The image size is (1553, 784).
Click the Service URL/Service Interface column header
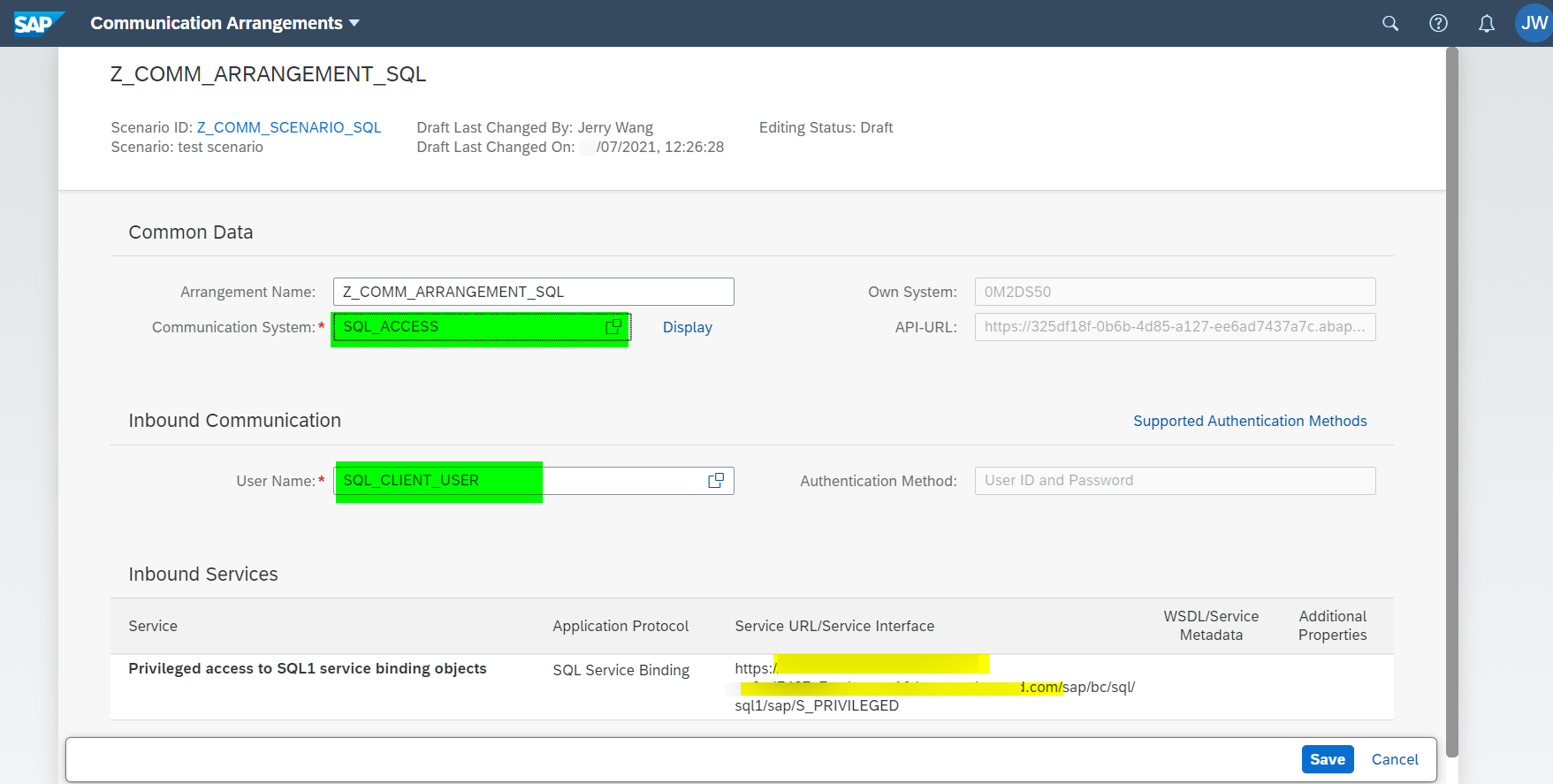coord(834,626)
